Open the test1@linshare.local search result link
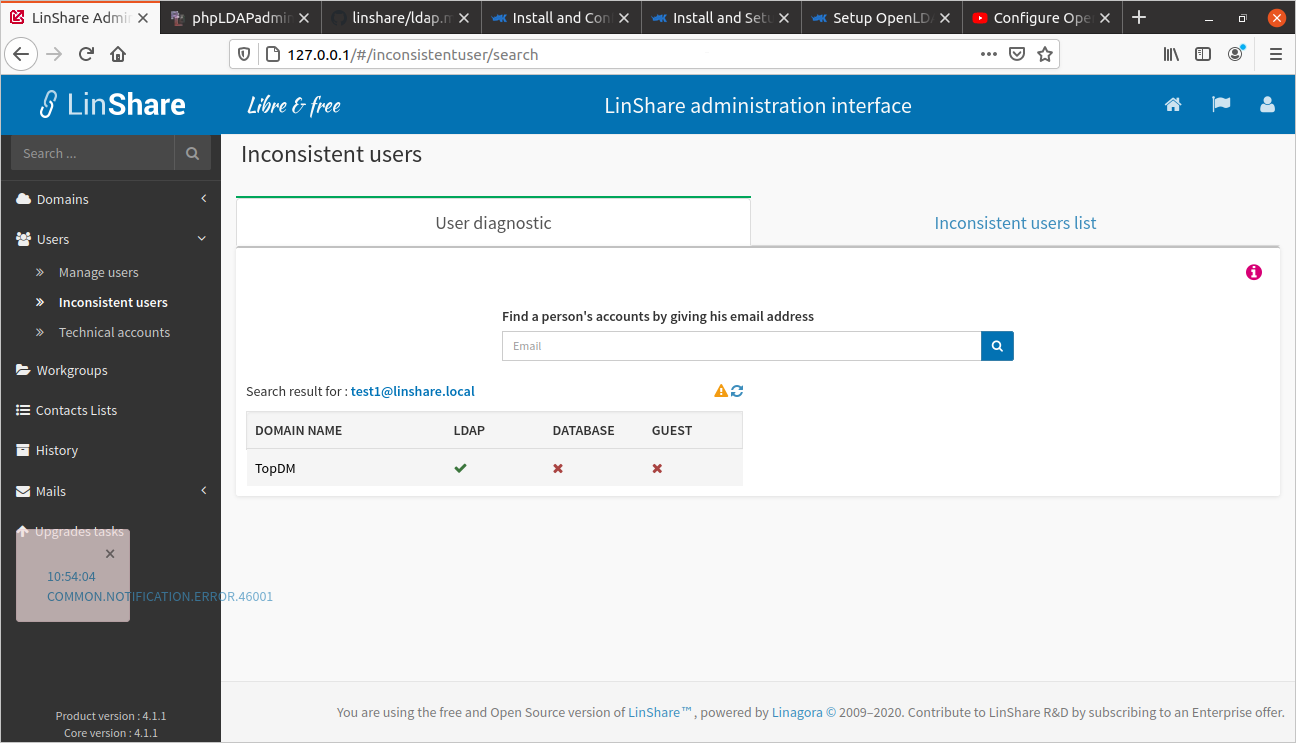Screen dimensions: 1296x743 [412, 391]
